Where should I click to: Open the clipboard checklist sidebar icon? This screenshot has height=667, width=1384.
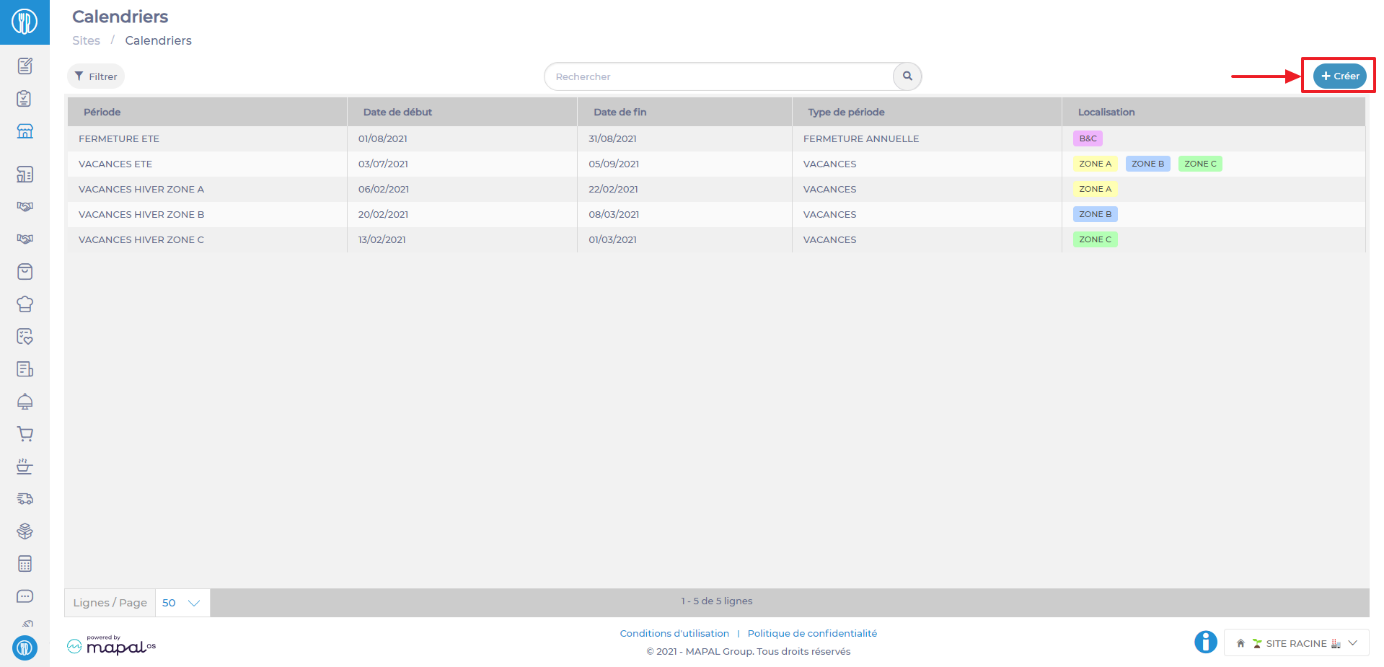pyautogui.click(x=25, y=98)
